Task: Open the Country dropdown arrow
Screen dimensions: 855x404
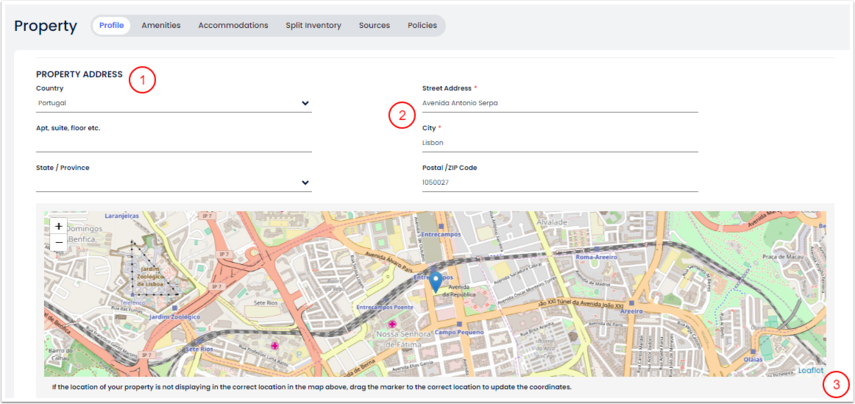Action: pyautogui.click(x=305, y=103)
